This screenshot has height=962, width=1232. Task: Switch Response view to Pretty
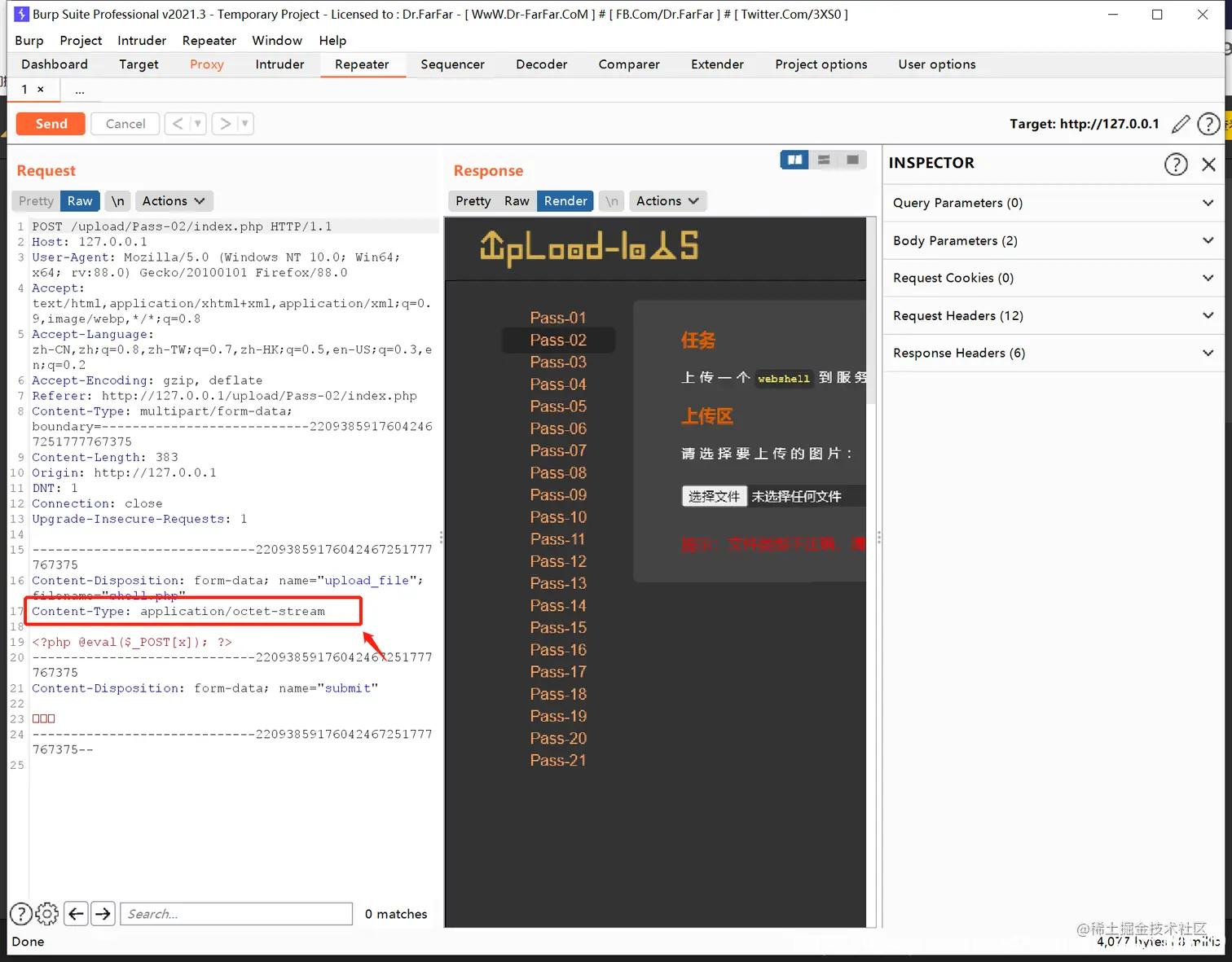click(x=473, y=201)
